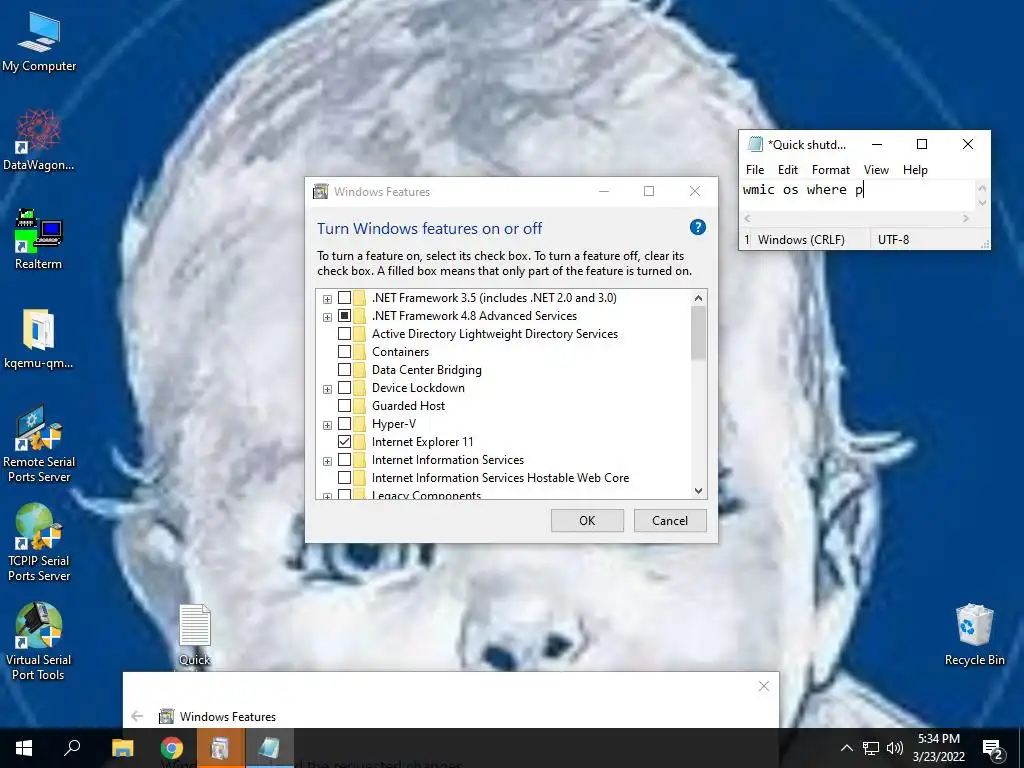
Task: Open network status tray icon
Action: [x=871, y=748]
